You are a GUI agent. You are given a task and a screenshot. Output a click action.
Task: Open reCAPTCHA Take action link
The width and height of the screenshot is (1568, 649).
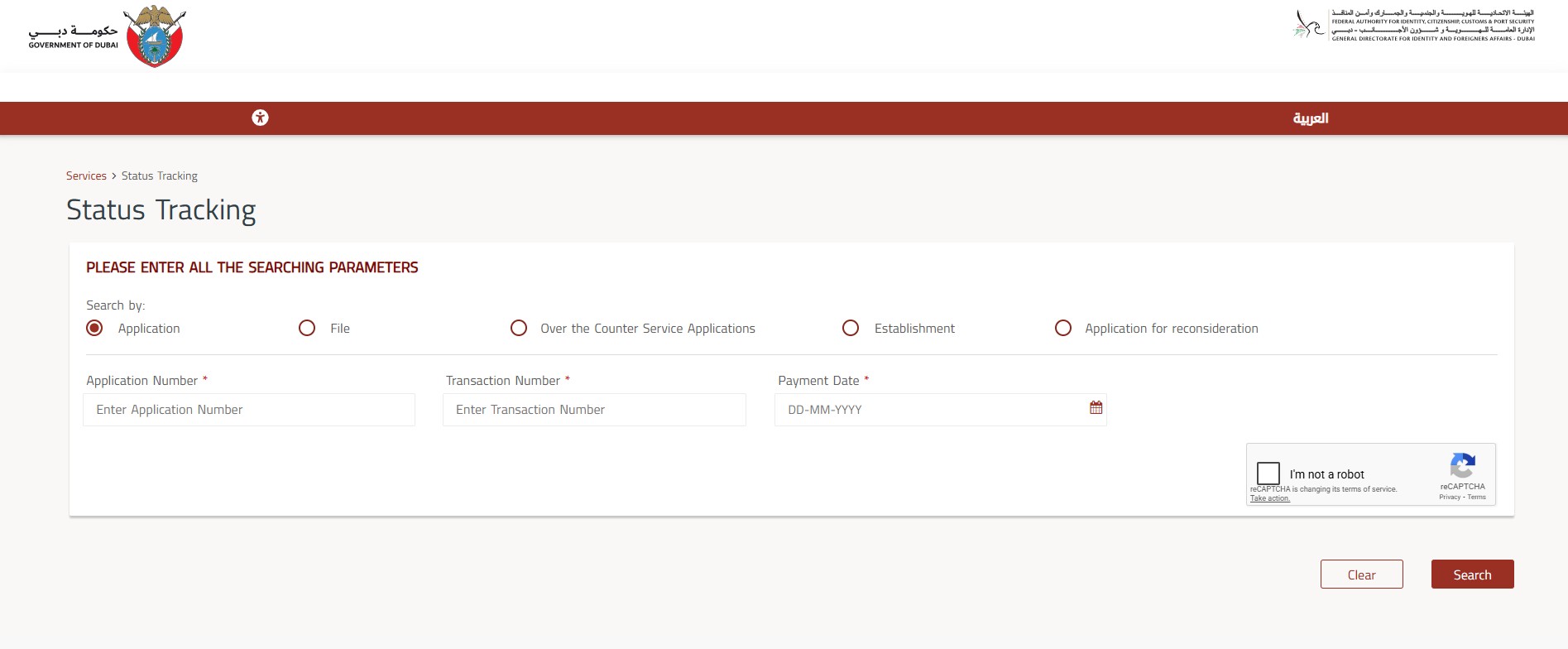1270,498
